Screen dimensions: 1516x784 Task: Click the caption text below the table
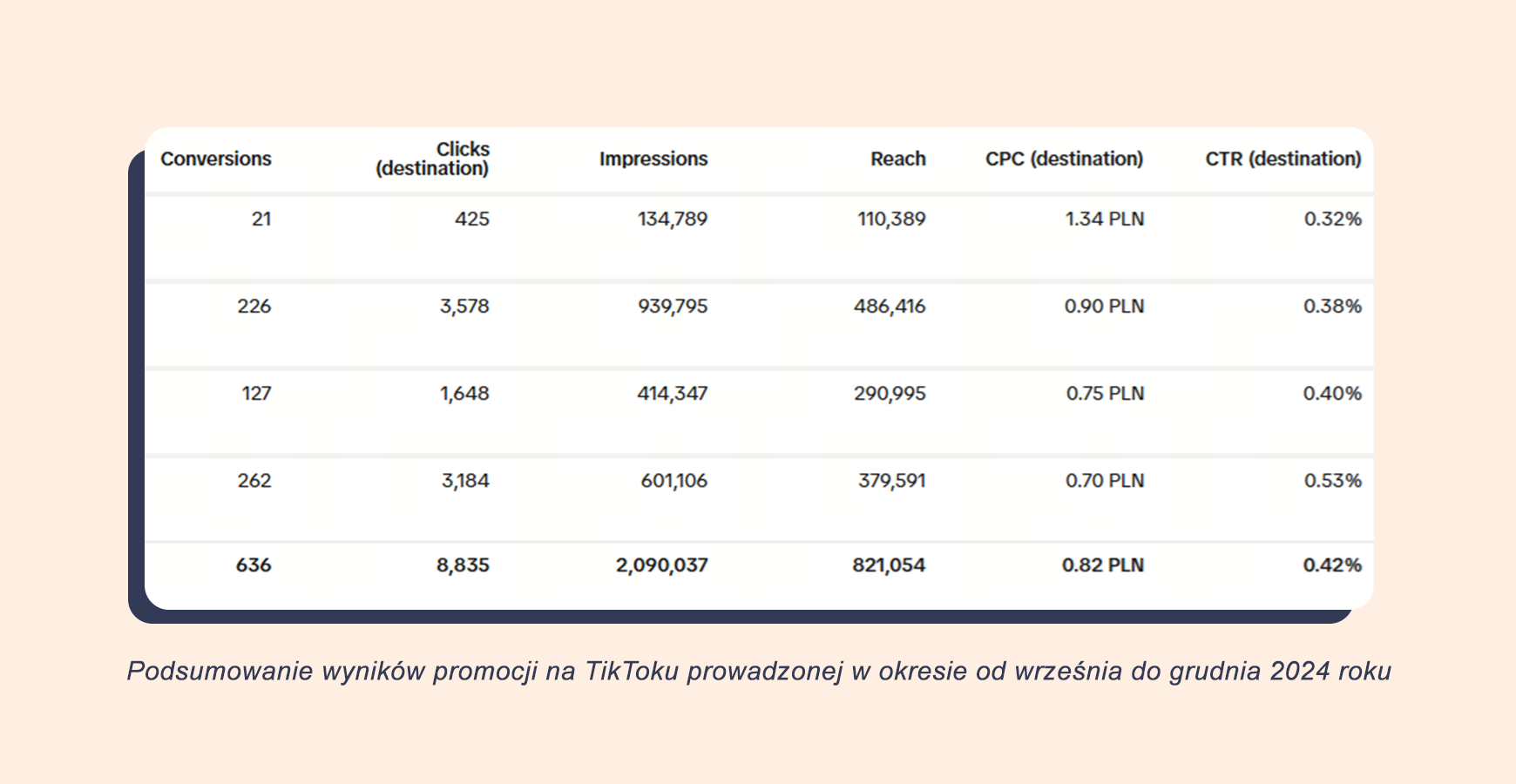click(758, 672)
